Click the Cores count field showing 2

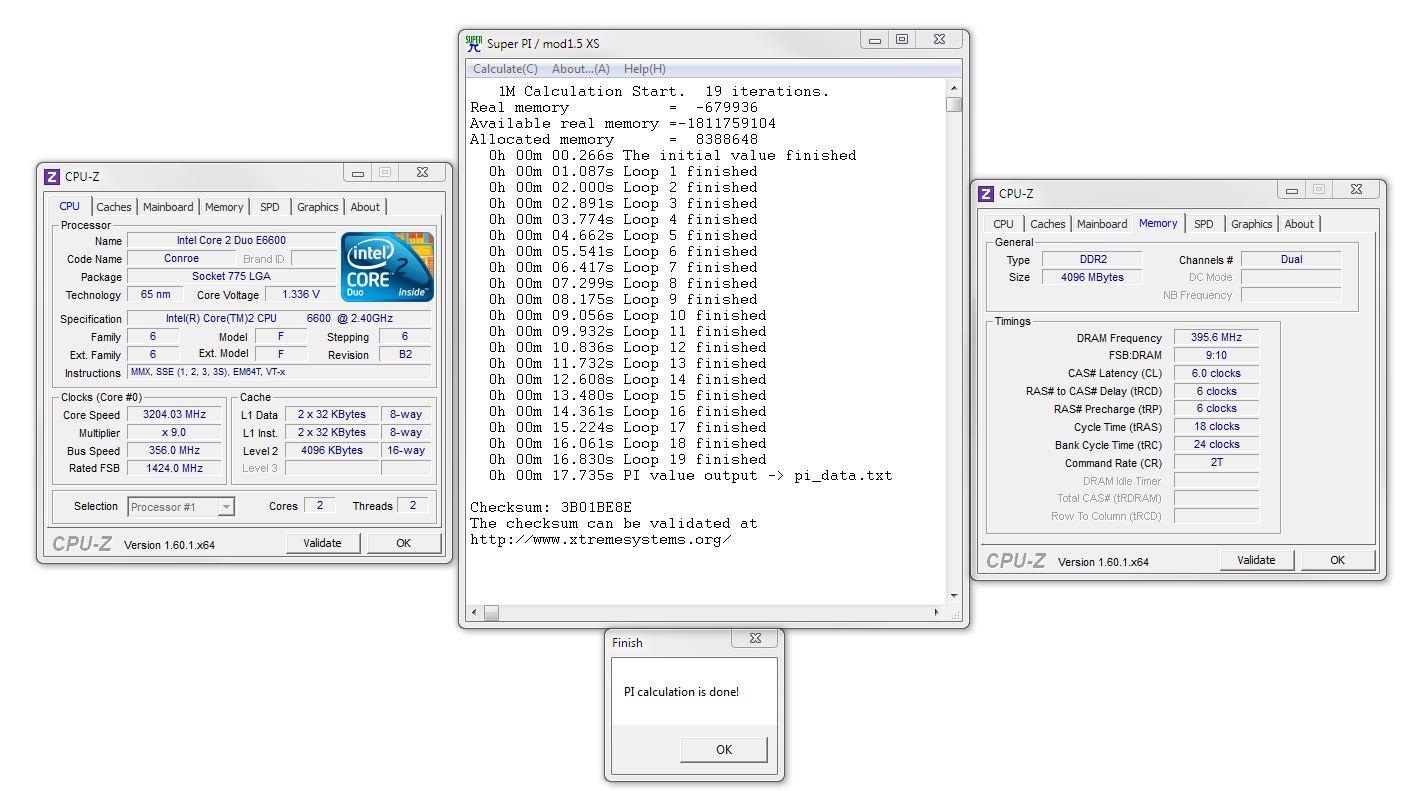point(319,506)
